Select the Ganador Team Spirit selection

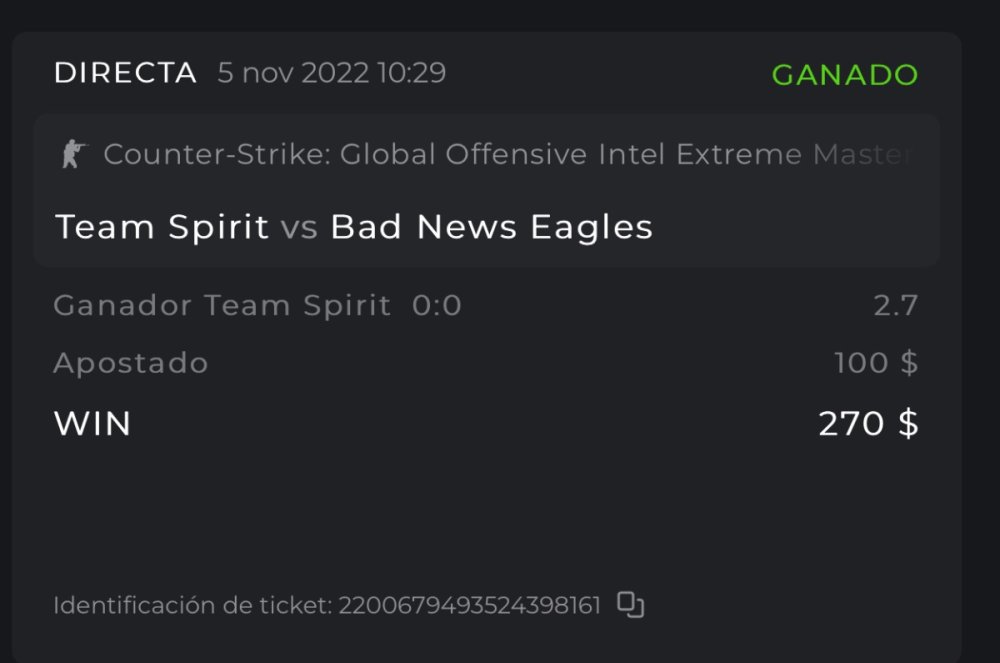[x=222, y=306]
